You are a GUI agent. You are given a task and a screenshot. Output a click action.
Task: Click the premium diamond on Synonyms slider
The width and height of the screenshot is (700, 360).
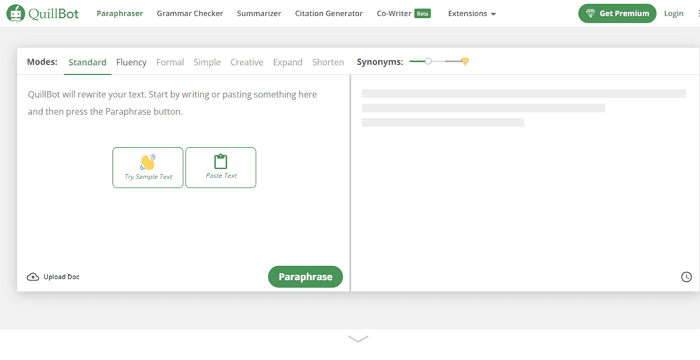[x=465, y=62]
